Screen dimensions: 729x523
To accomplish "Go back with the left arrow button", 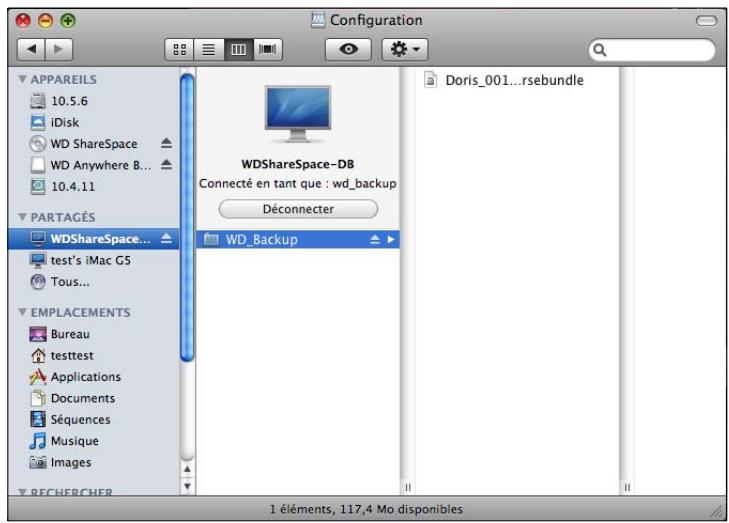I will click(31, 49).
